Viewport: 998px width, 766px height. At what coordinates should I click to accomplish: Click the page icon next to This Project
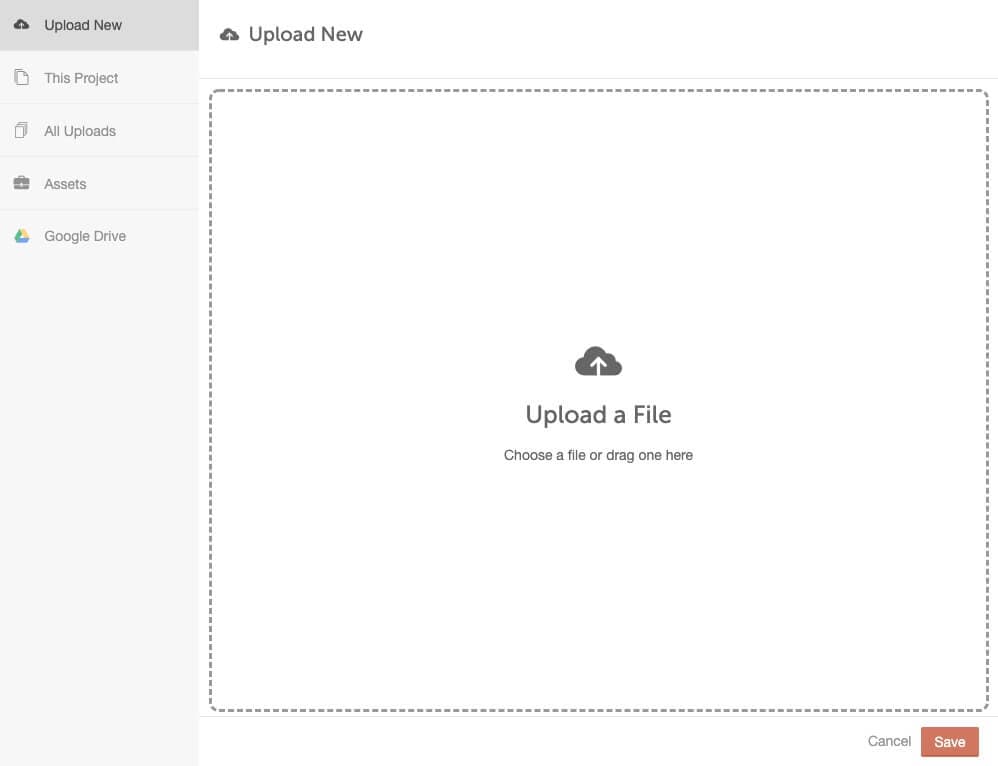[22, 77]
